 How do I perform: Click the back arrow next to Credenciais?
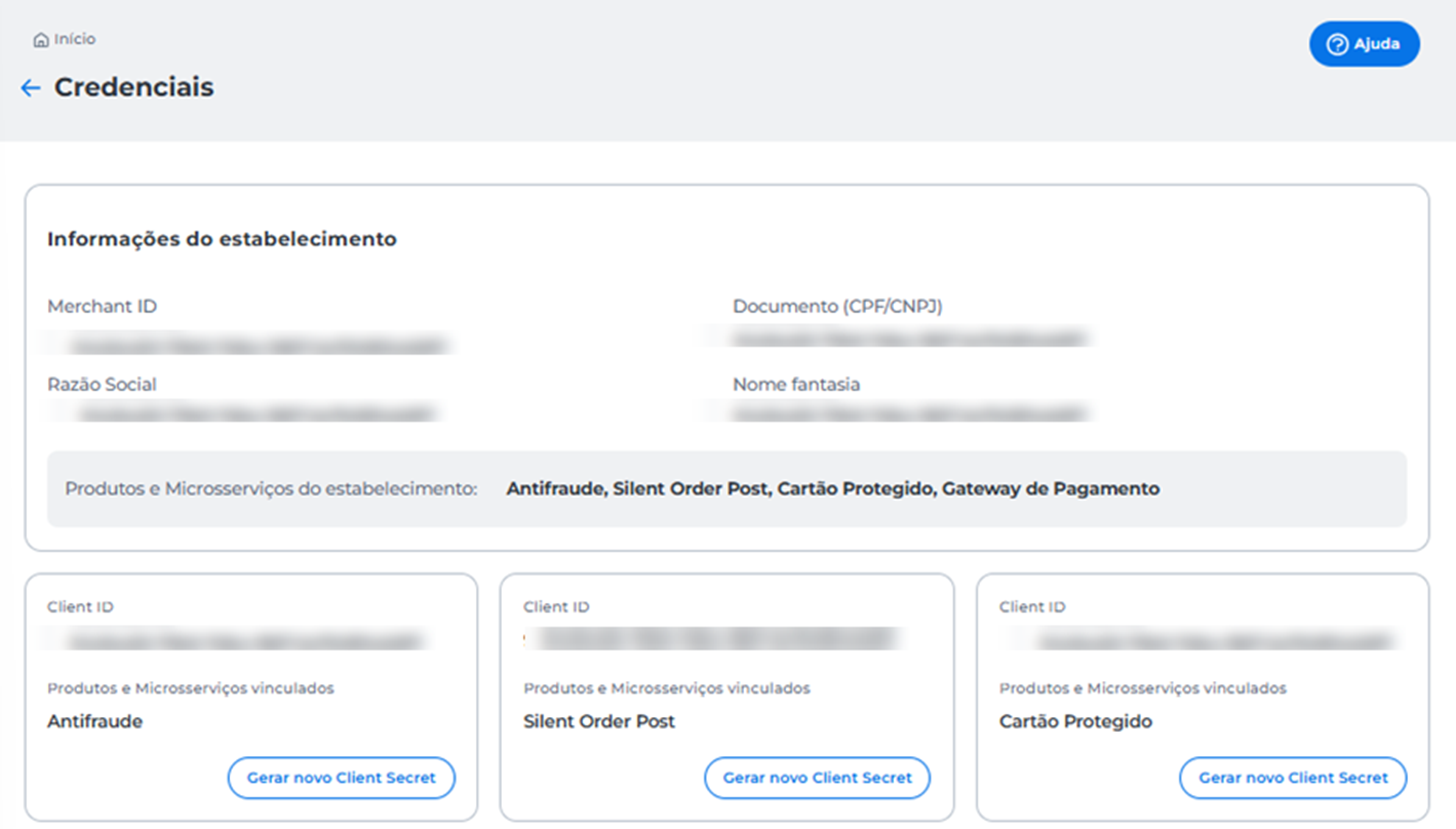[x=30, y=88]
